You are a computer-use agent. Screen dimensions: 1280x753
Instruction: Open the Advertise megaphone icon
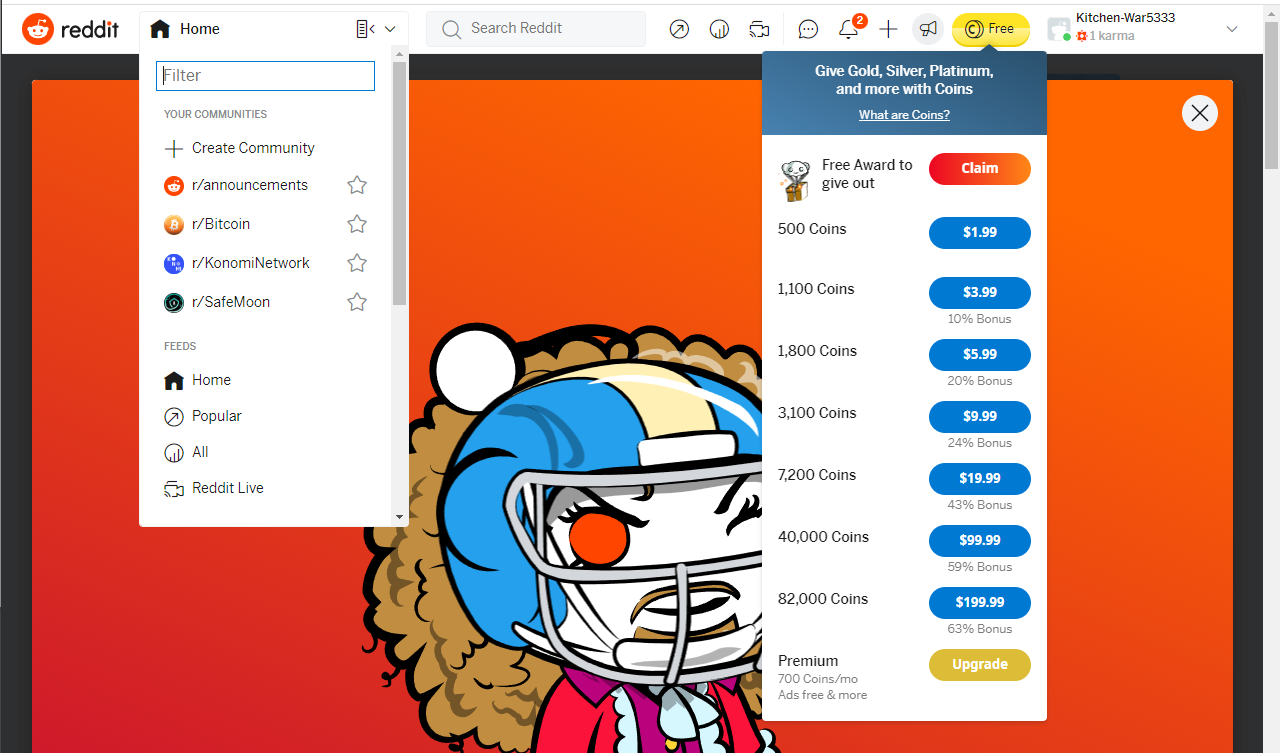point(927,29)
